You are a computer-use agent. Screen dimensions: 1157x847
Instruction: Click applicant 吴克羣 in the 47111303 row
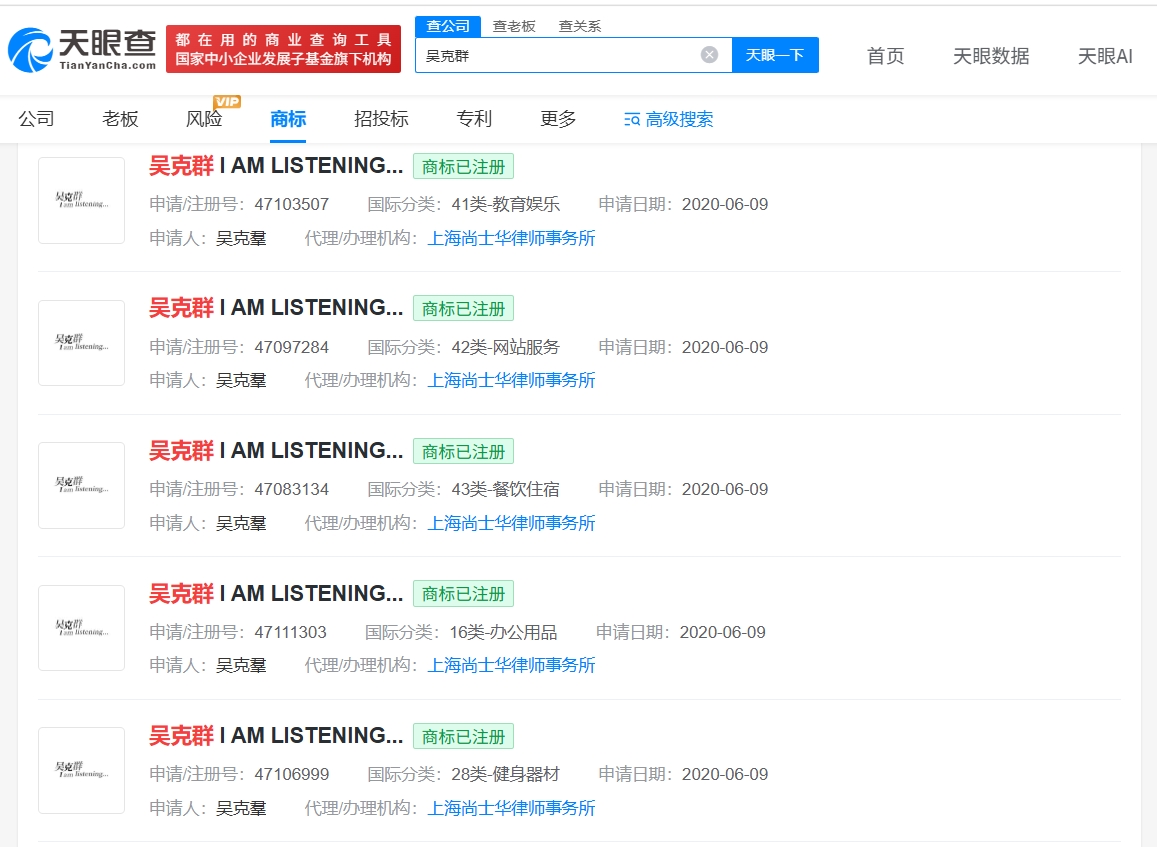[241, 666]
